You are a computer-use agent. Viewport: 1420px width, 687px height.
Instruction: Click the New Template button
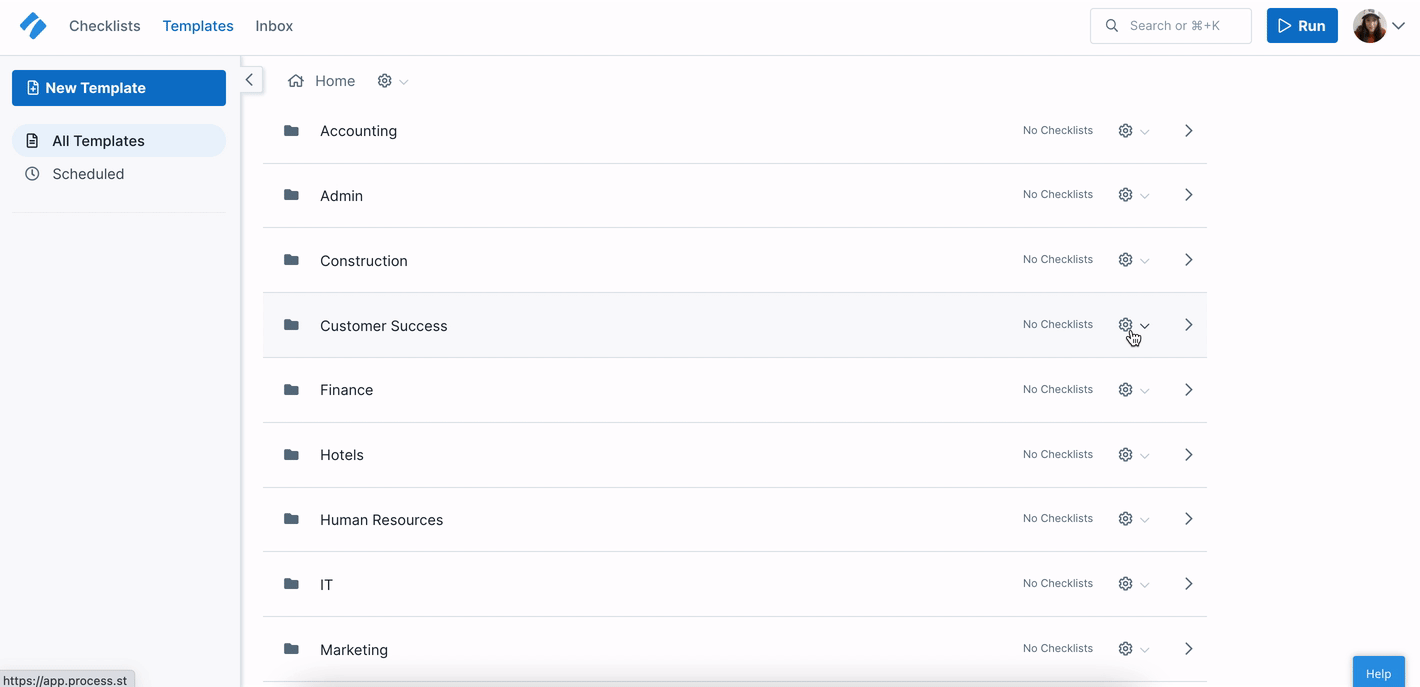(119, 88)
